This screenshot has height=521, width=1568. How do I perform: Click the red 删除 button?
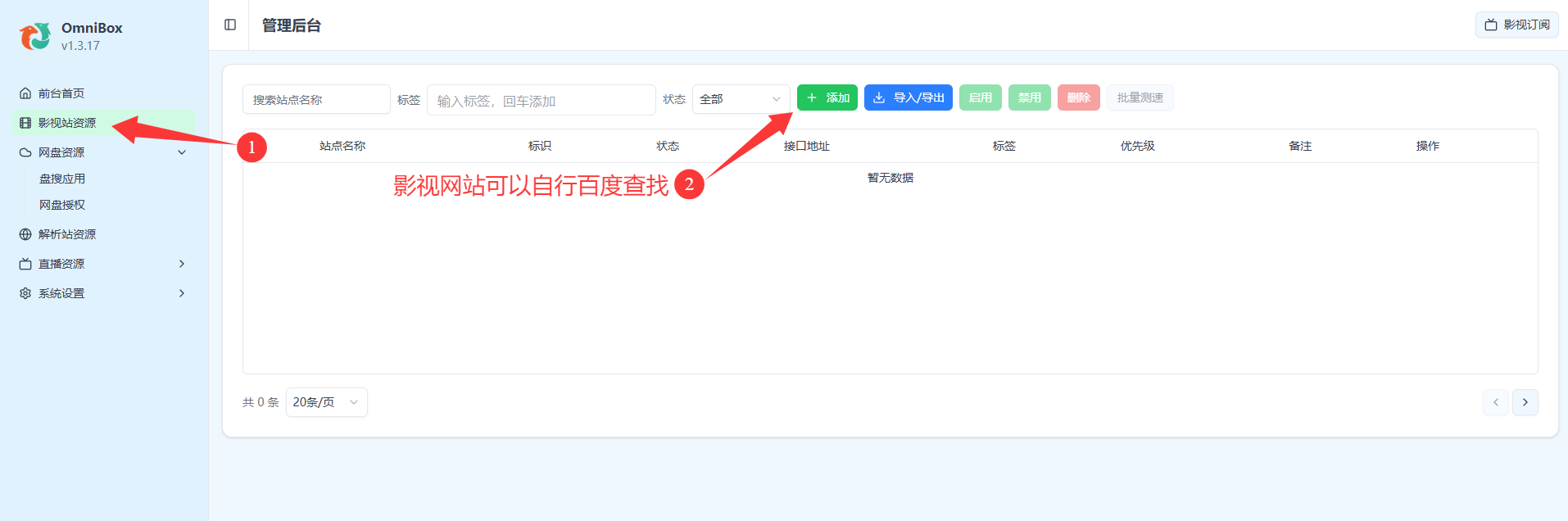coord(1079,97)
